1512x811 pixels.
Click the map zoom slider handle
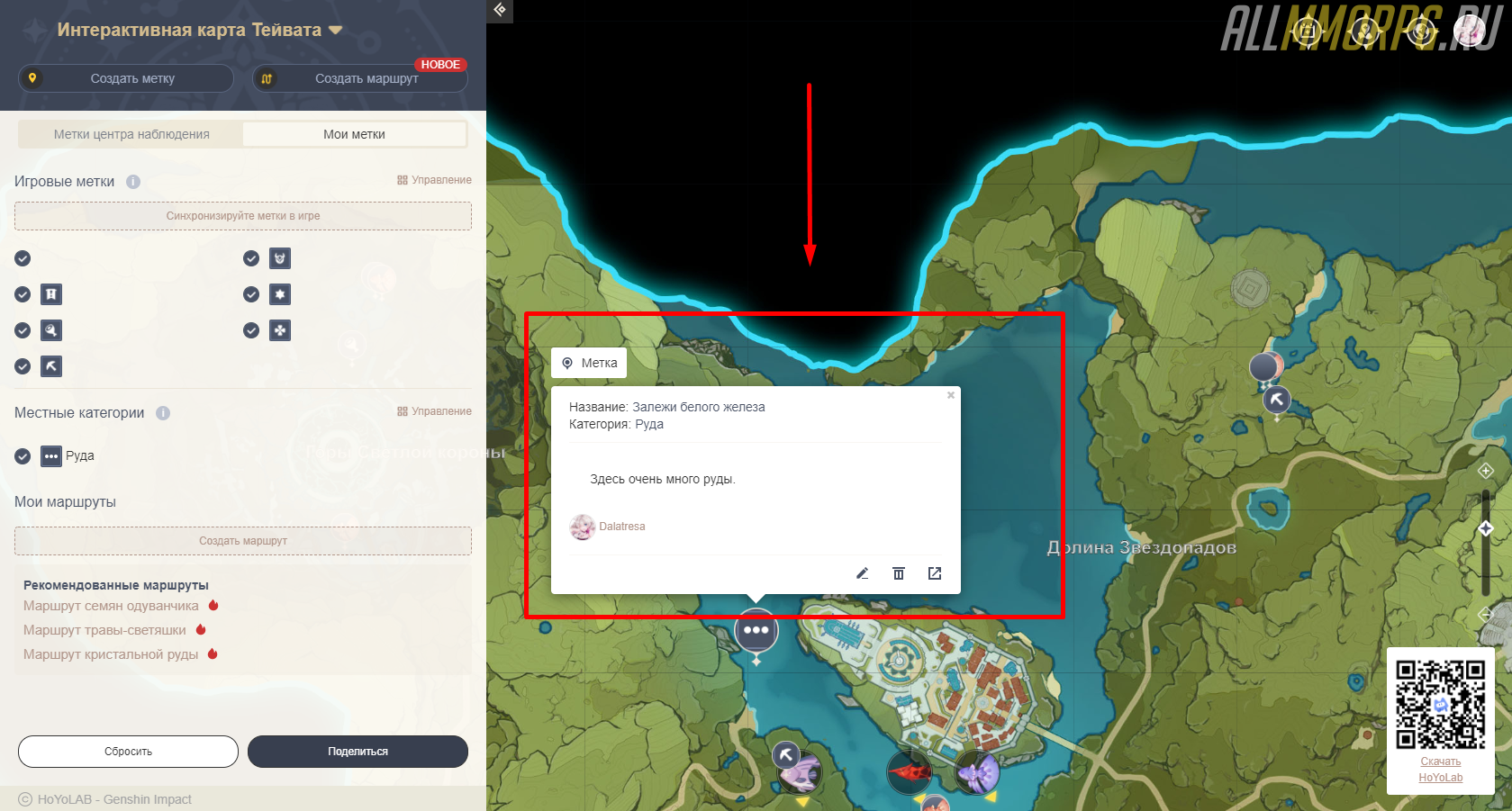pos(1486,529)
